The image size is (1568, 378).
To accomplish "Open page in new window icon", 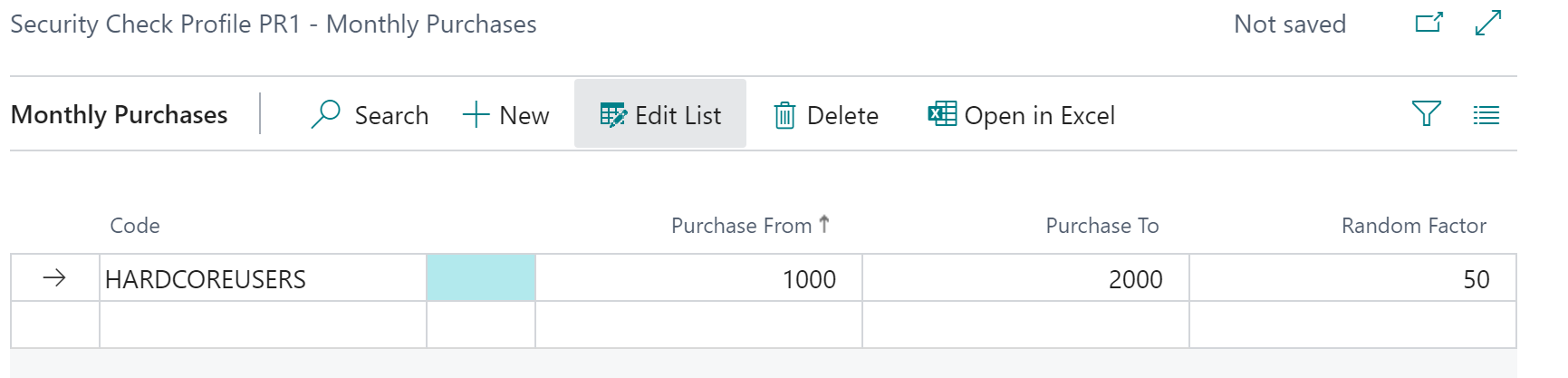I will point(1429,23).
